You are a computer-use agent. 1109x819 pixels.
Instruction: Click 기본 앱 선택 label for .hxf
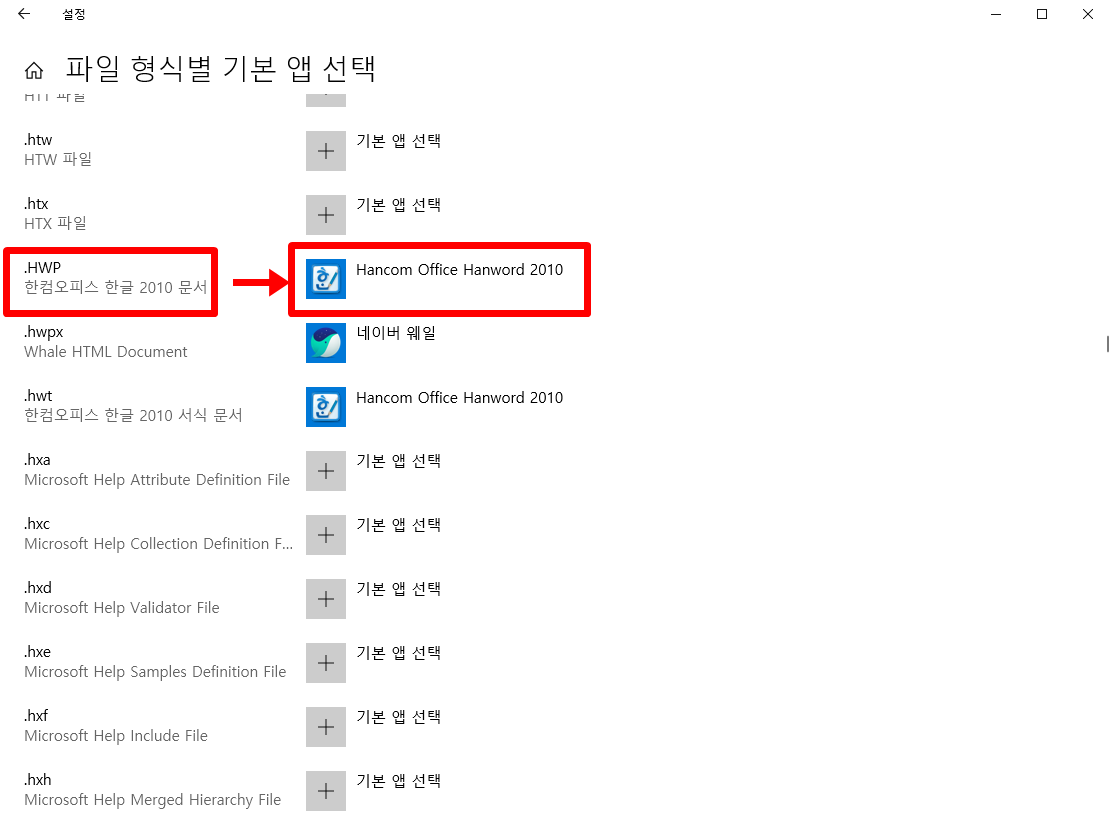[x=399, y=717]
